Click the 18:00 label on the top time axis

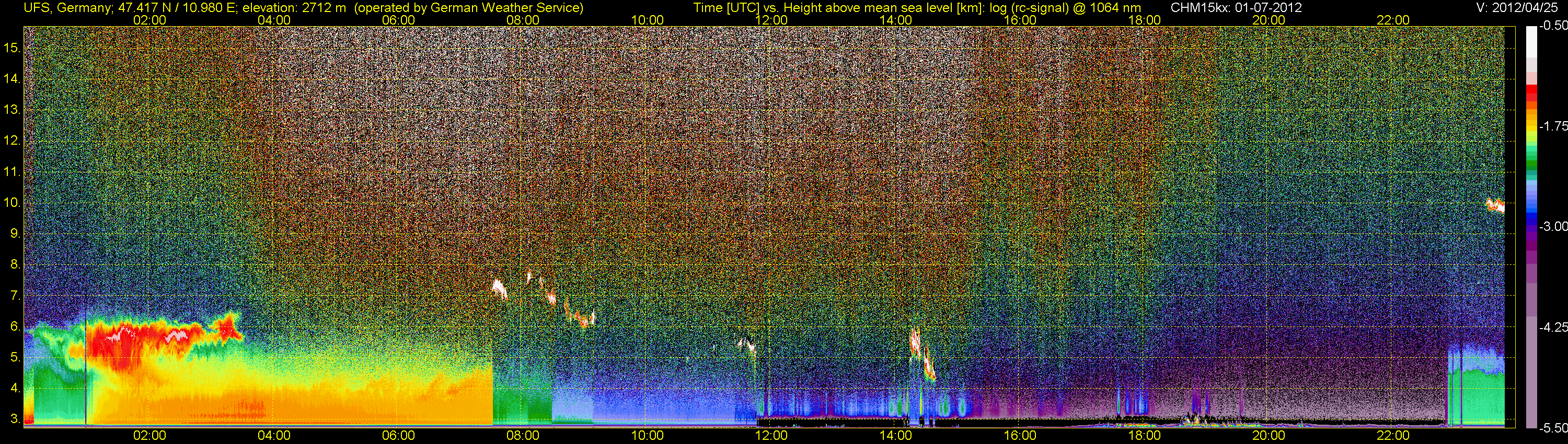(x=1144, y=20)
